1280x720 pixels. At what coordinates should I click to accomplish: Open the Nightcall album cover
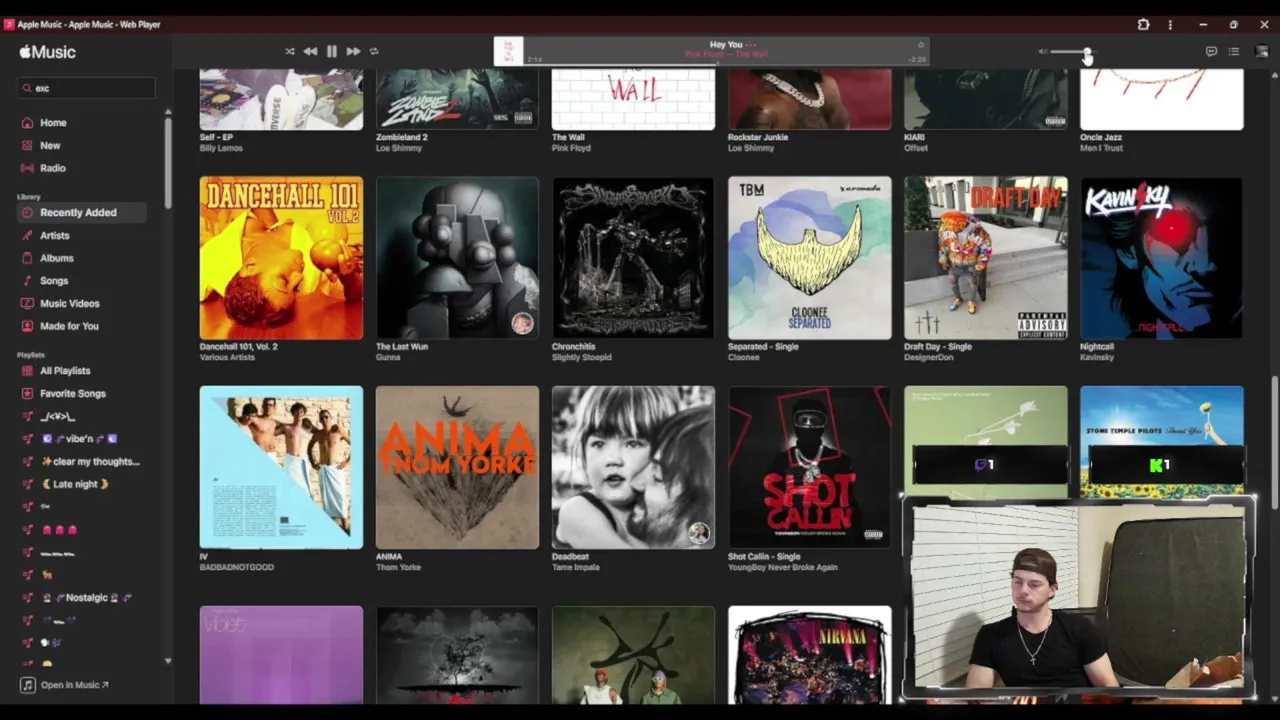(1162, 258)
